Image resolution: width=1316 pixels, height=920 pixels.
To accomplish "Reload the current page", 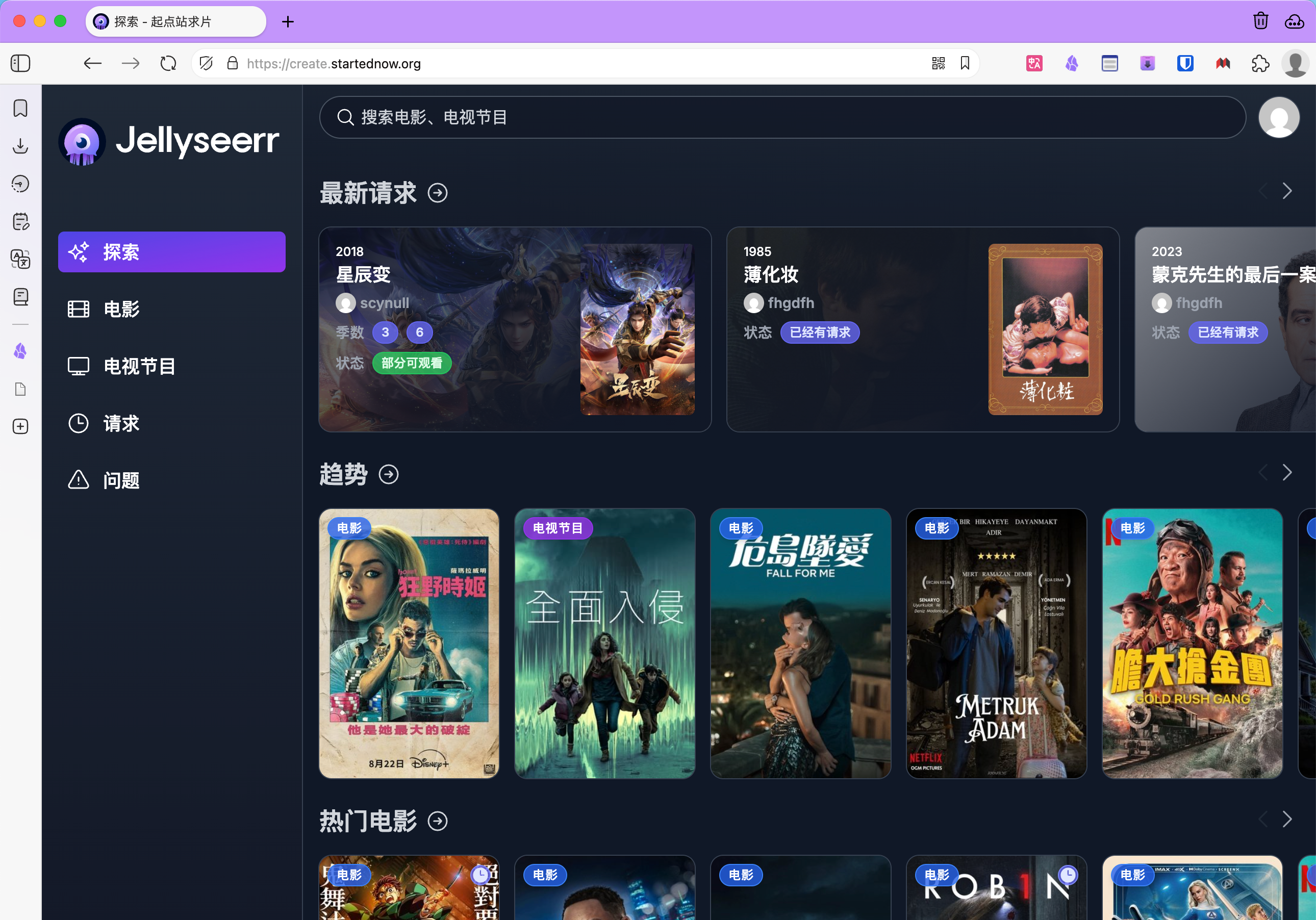I will 168,64.
